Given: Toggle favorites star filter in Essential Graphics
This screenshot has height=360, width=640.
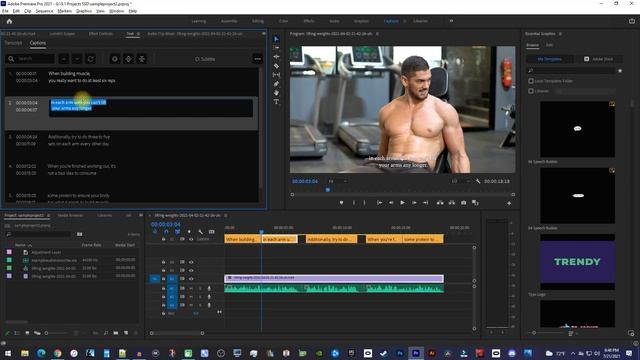Looking at the screenshot, I should [x=620, y=71].
